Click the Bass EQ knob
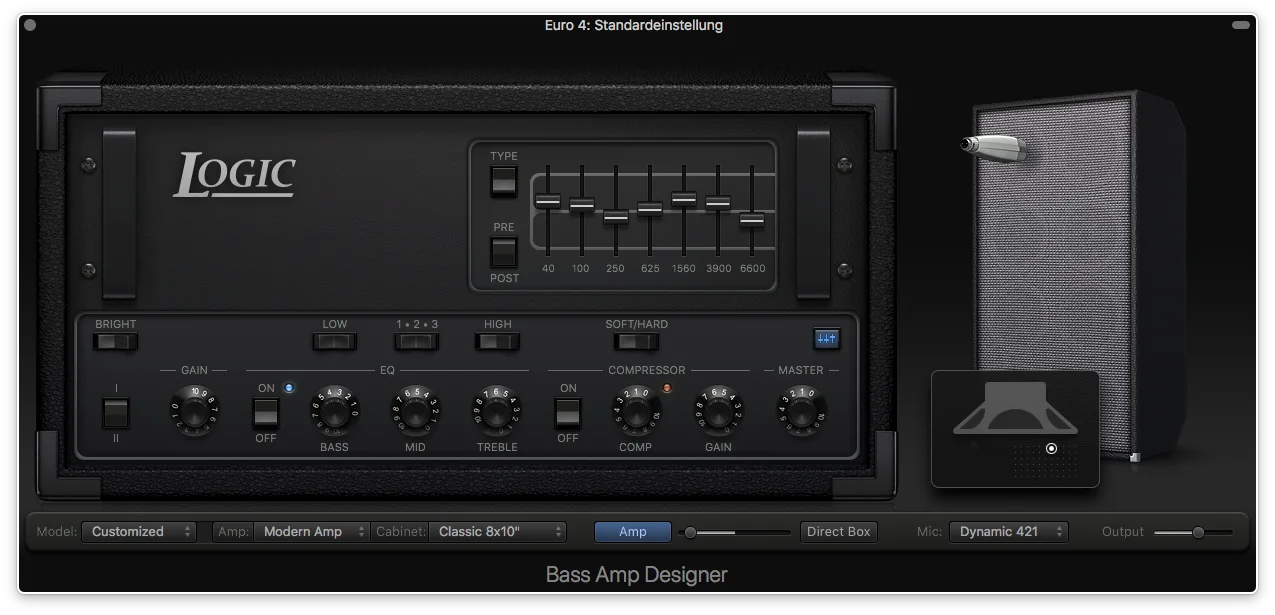This screenshot has height=615, width=1275. [334, 410]
